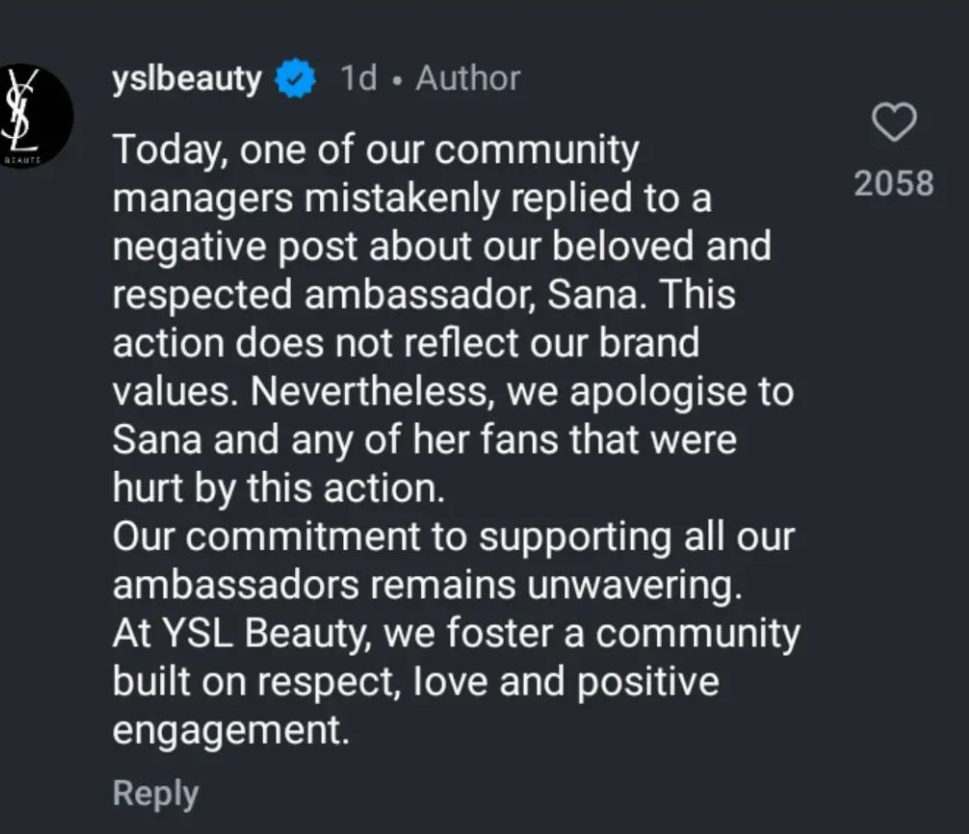The width and height of the screenshot is (969, 834).
Task: Click the word "apologise" in the comment
Action: tap(662, 391)
